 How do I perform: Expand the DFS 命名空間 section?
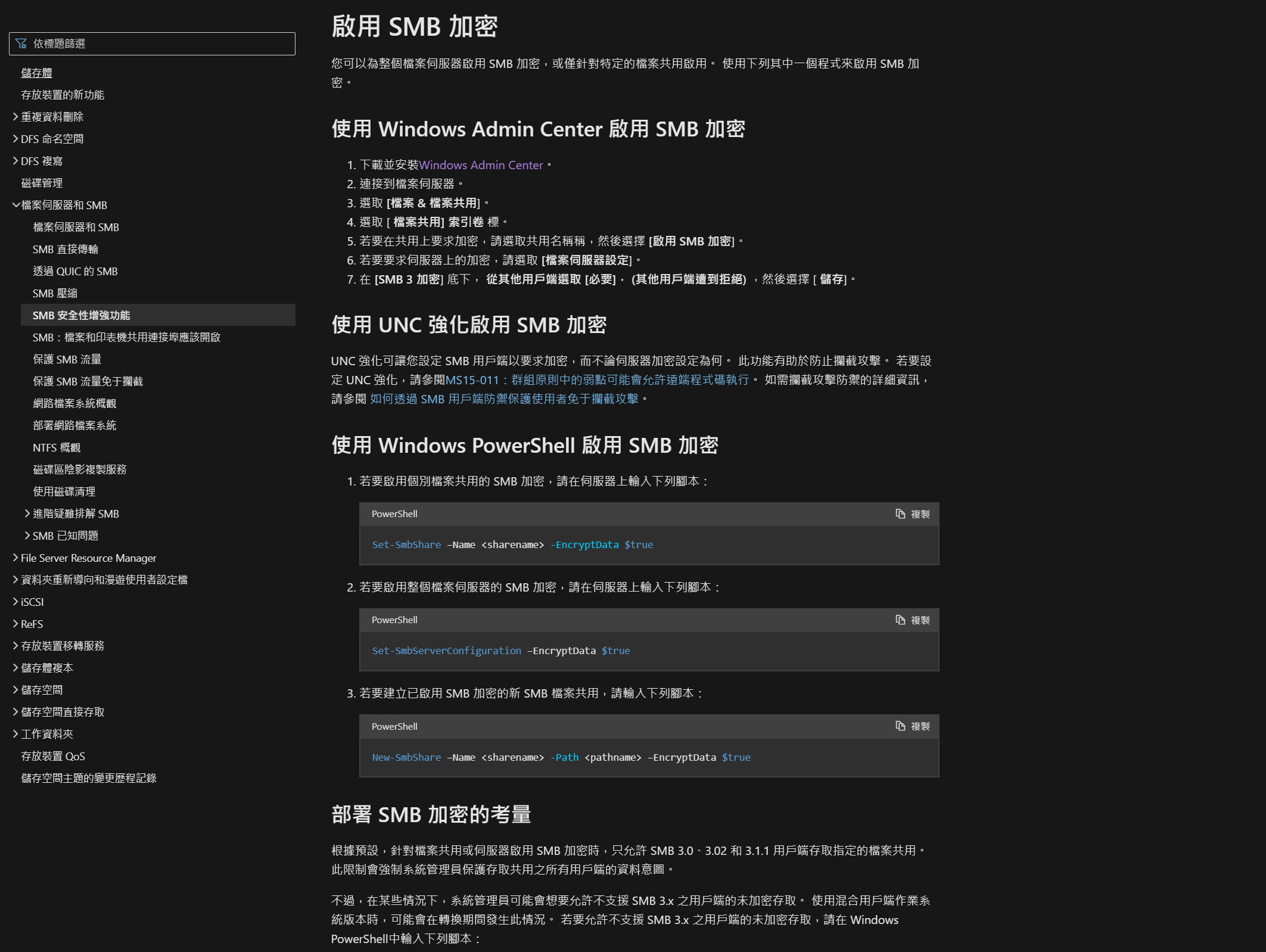click(15, 139)
